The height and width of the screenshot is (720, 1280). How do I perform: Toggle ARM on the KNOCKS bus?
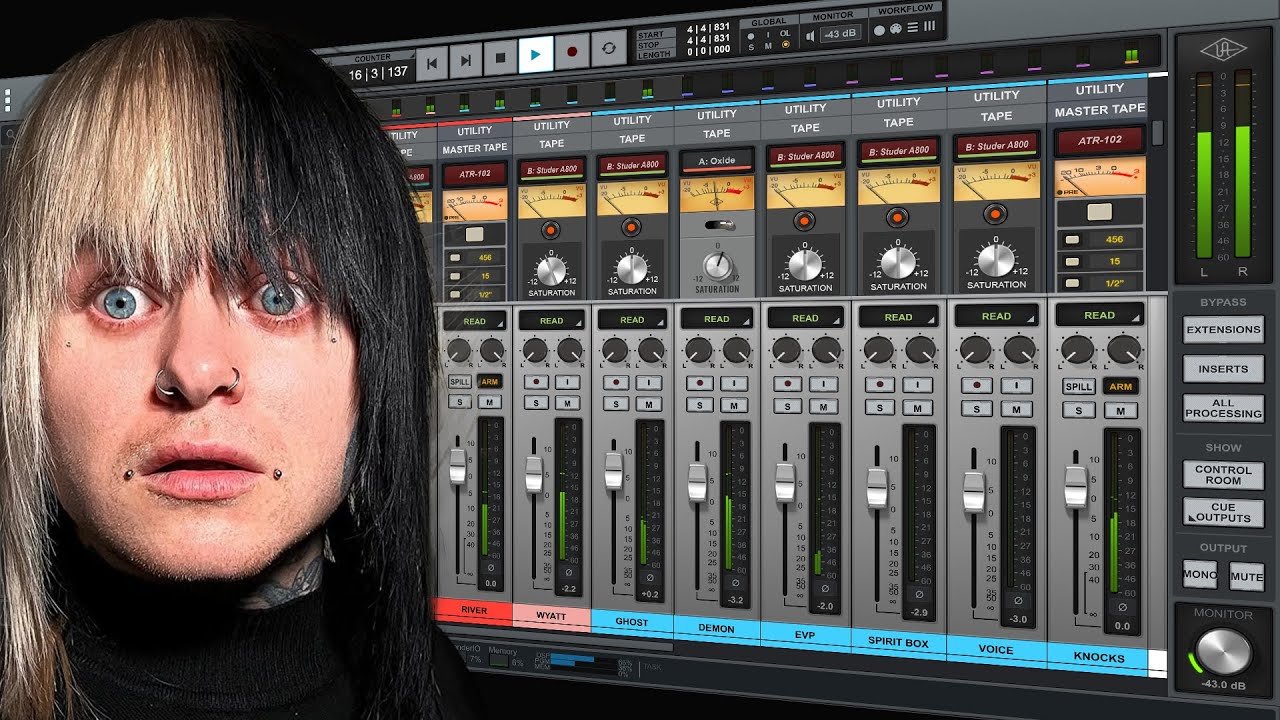(1121, 387)
